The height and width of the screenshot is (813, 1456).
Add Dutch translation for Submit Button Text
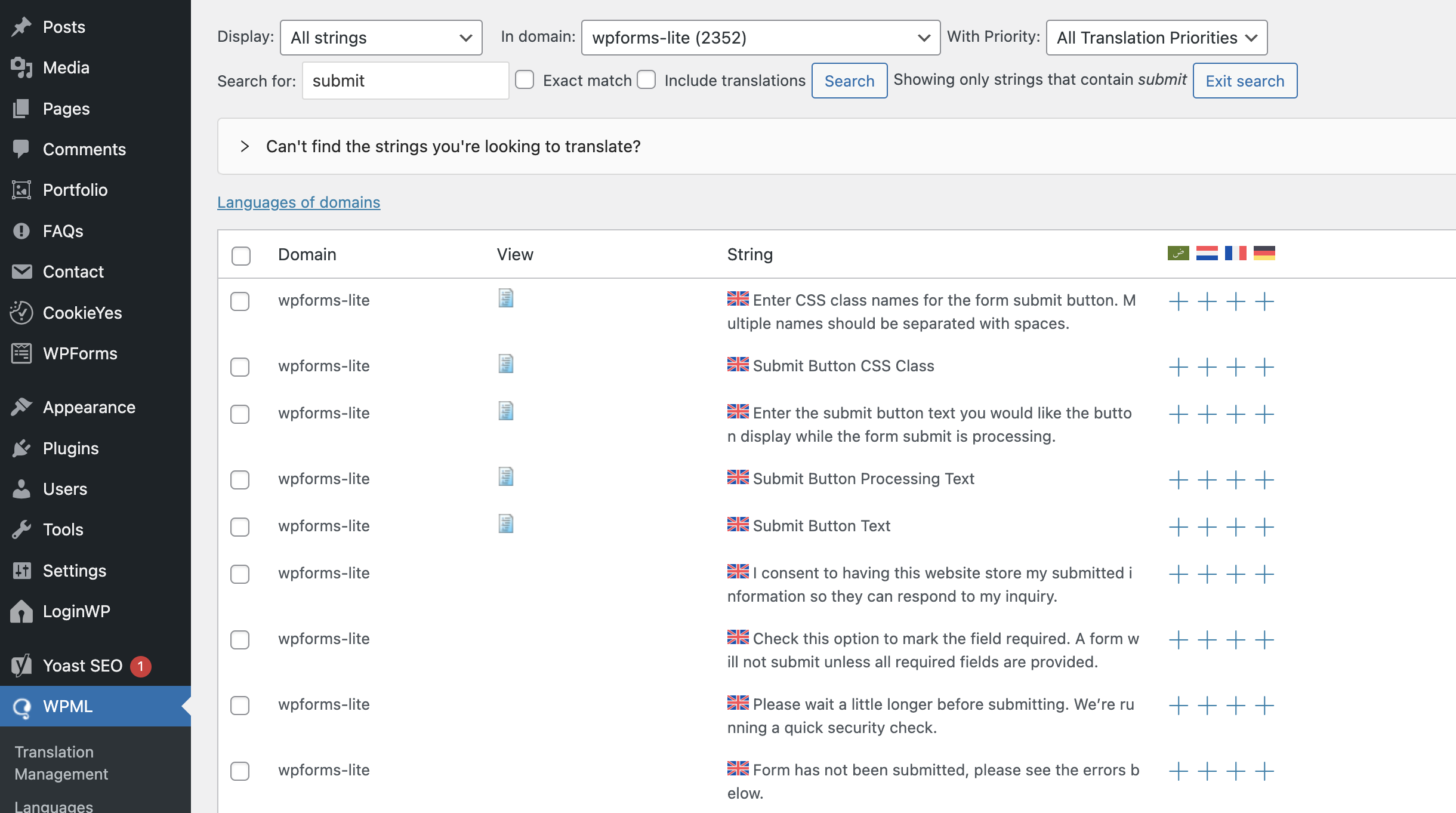(x=1207, y=527)
